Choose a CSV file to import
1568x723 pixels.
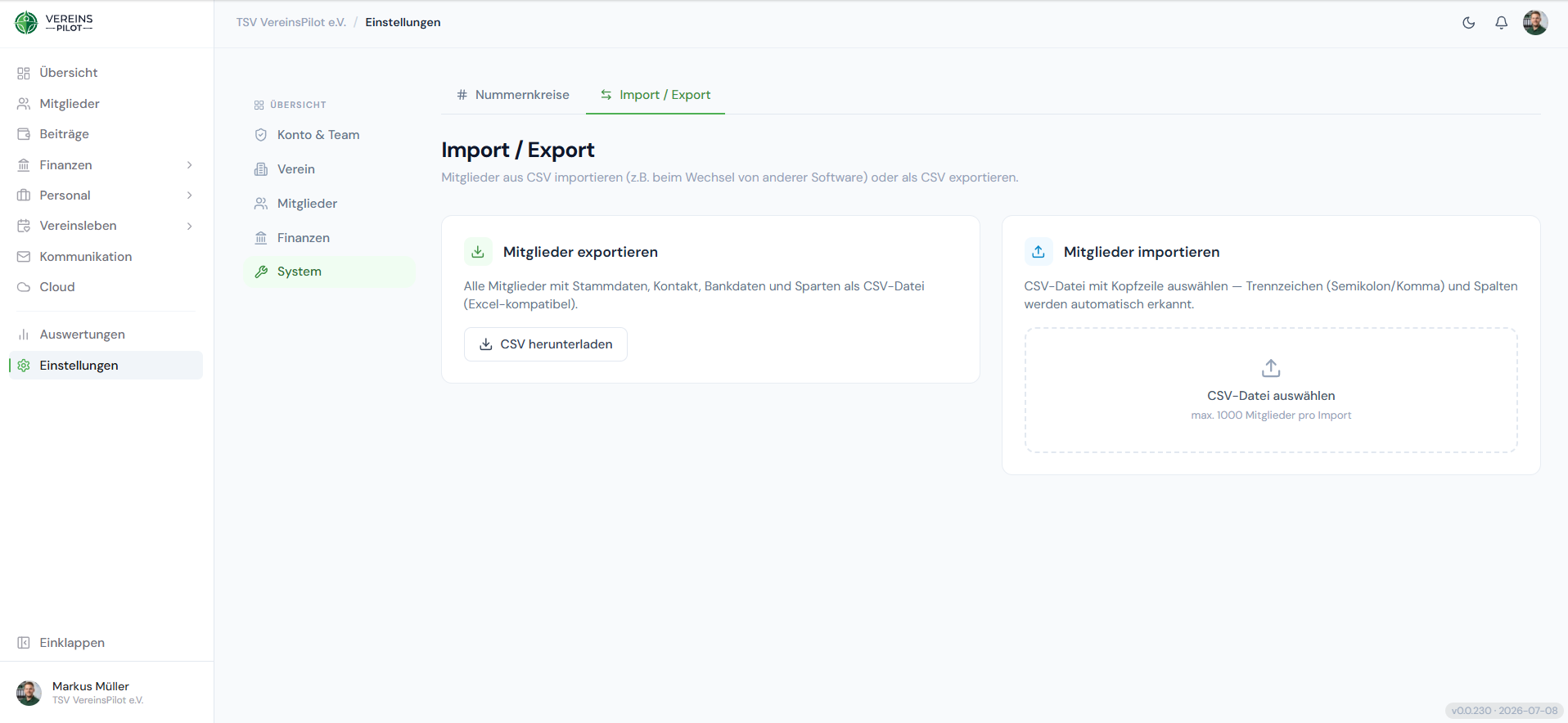(1271, 390)
